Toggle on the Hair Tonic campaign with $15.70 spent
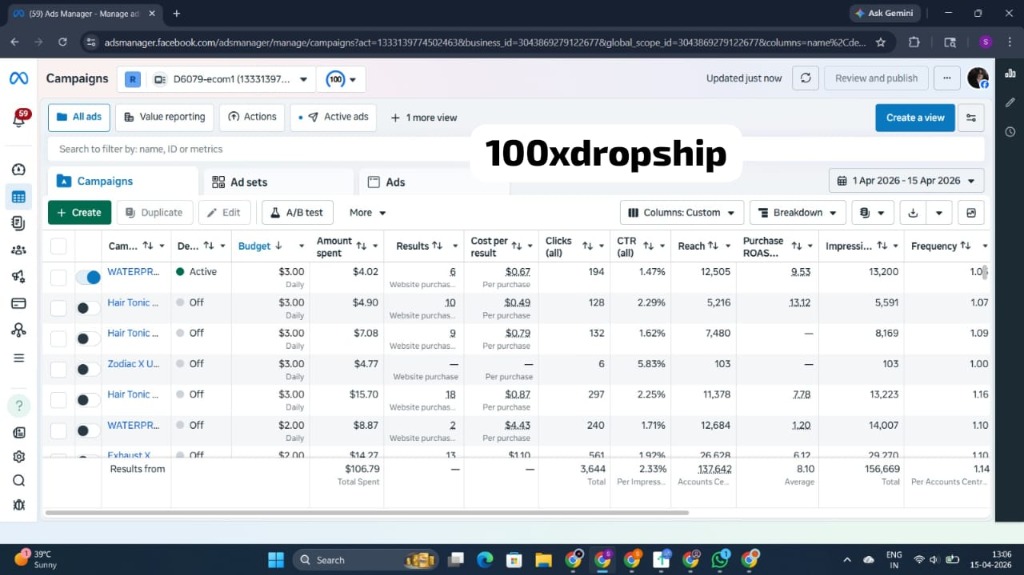 pyautogui.click(x=88, y=400)
